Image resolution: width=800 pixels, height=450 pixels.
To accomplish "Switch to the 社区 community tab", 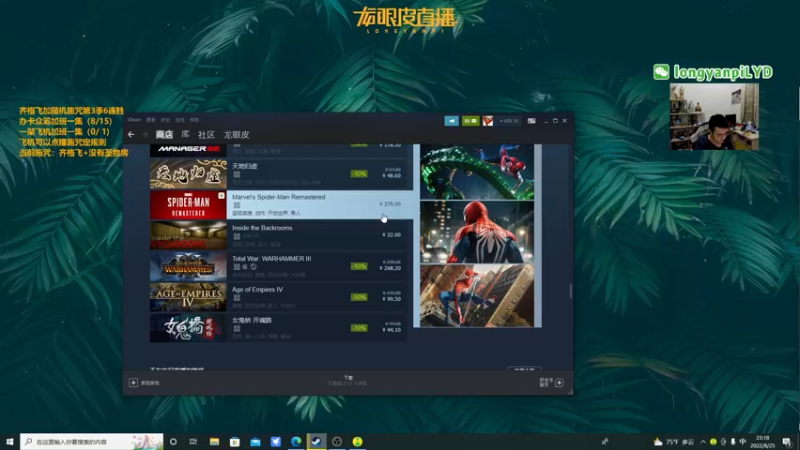I will pos(206,135).
